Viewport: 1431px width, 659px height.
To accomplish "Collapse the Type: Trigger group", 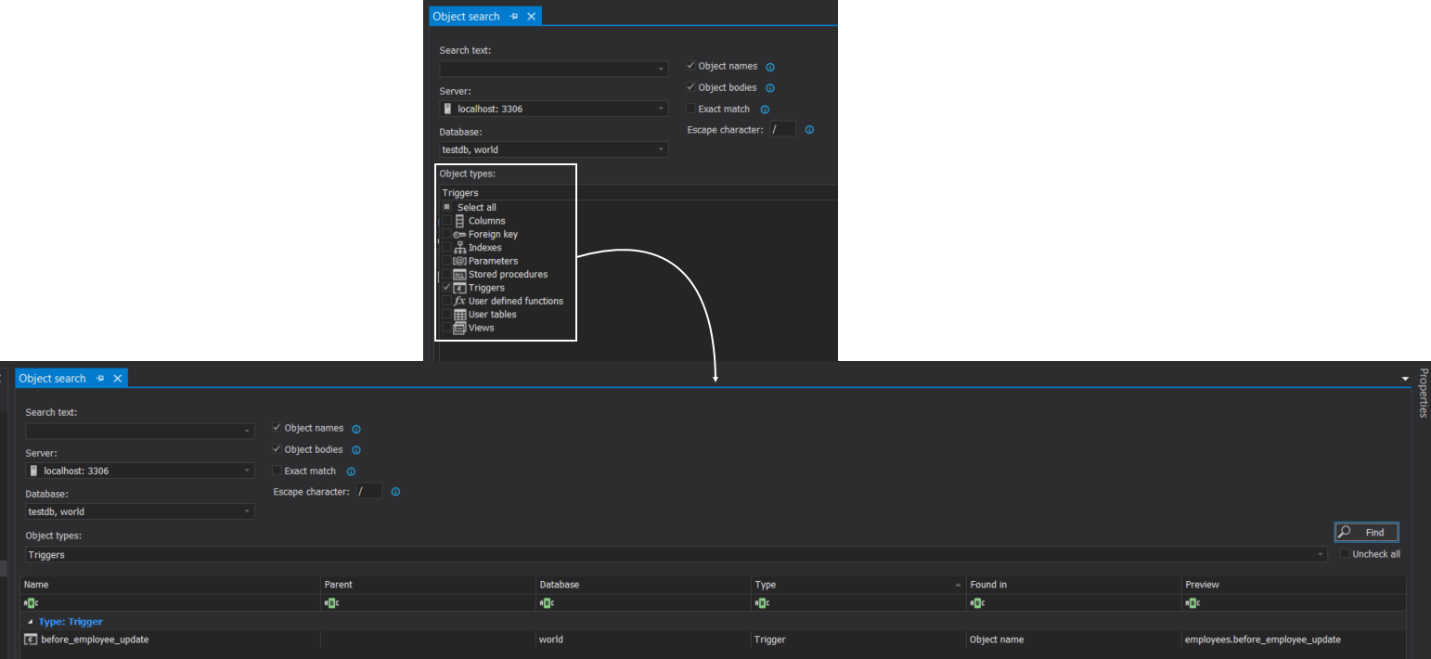I will click(29, 622).
